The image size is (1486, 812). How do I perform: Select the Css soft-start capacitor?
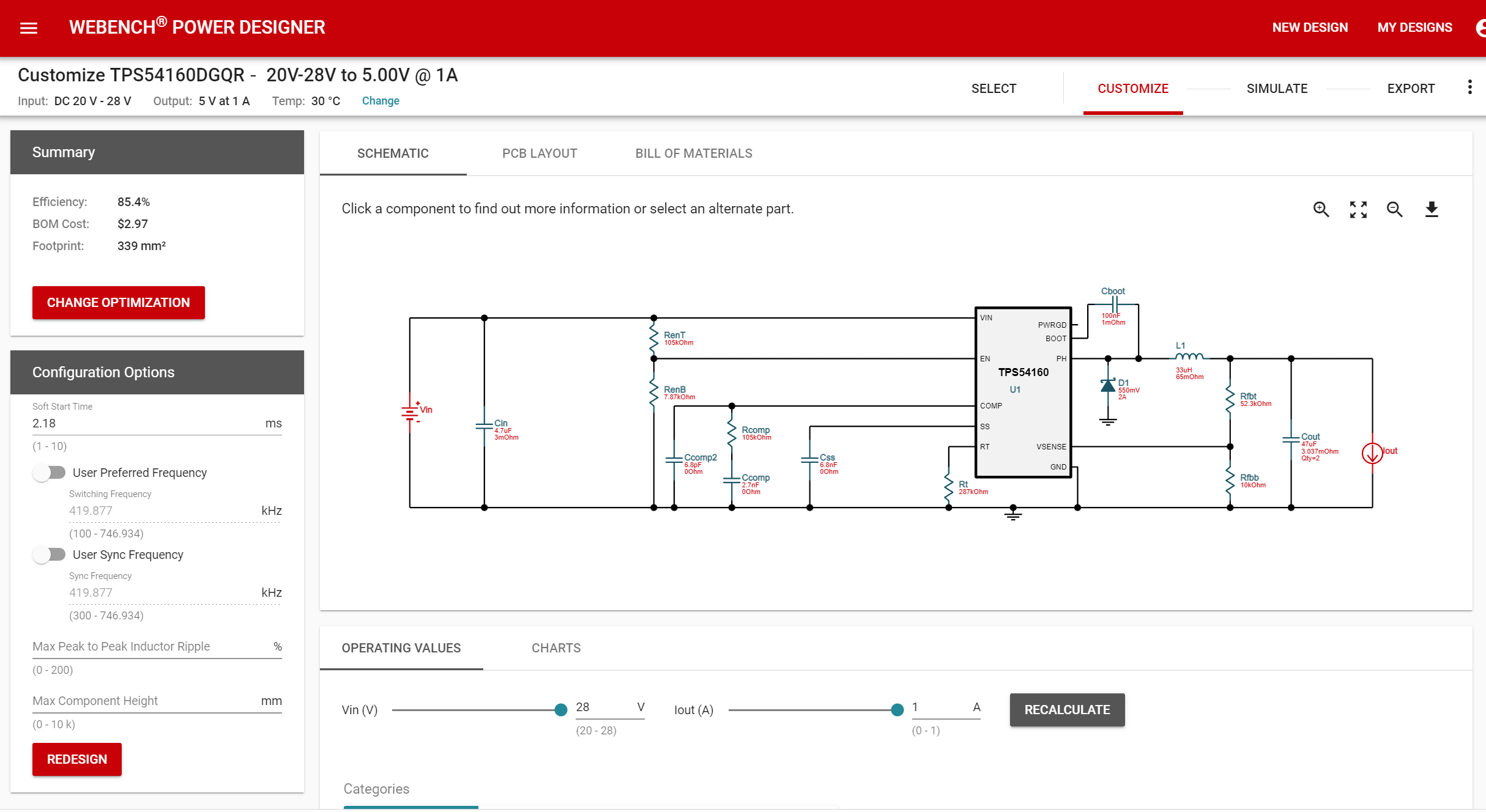[810, 462]
